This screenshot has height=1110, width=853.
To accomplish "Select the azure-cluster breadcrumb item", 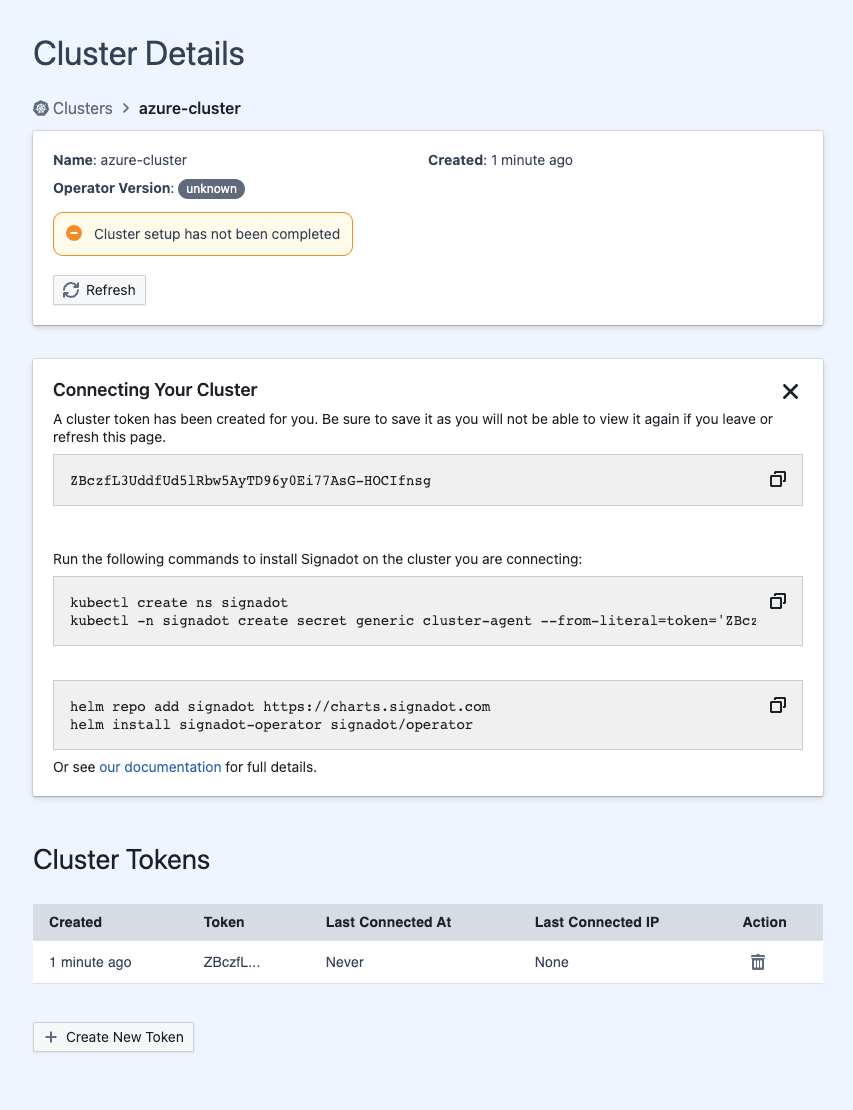I will (189, 108).
